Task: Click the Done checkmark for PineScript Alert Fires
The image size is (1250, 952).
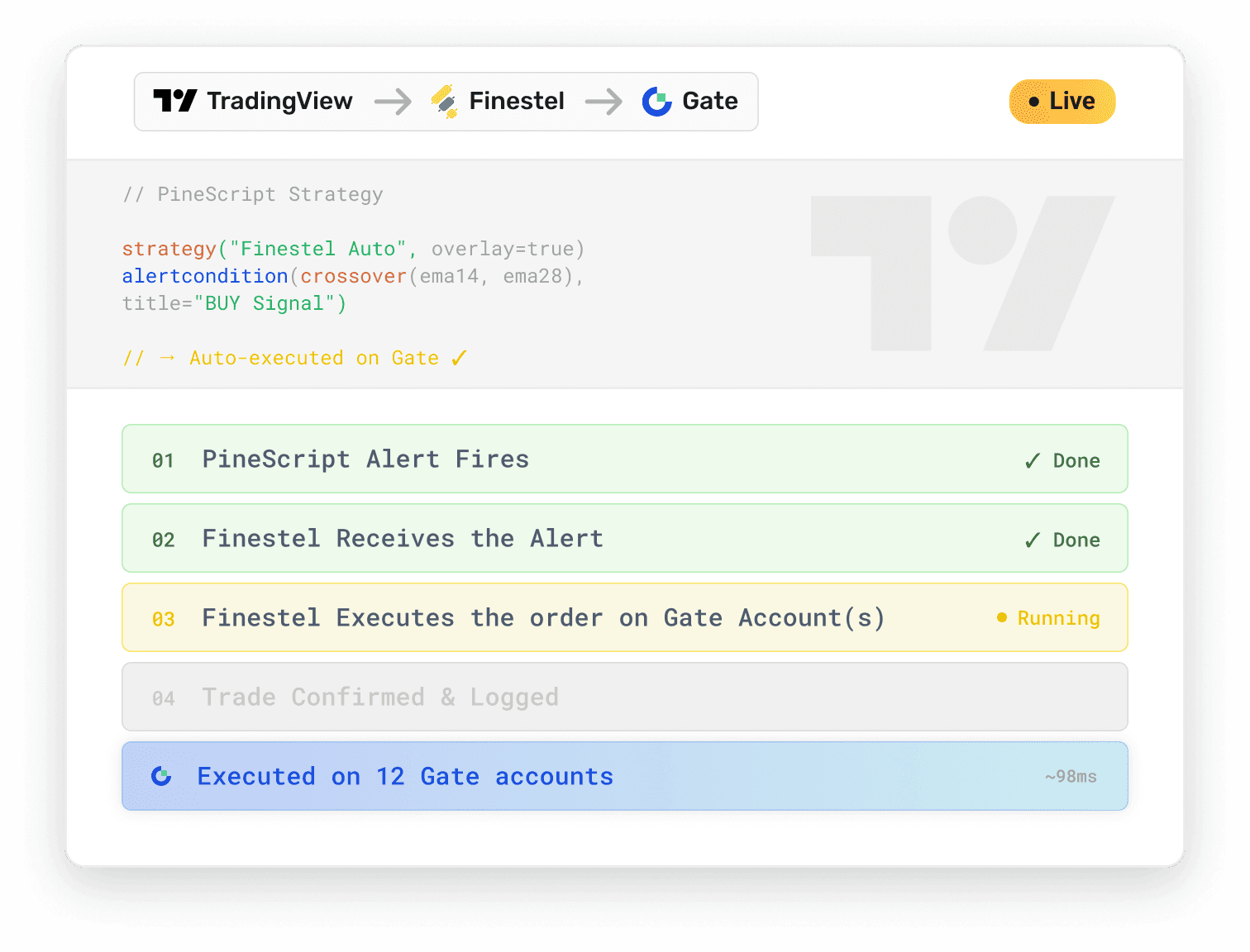Action: (1033, 461)
